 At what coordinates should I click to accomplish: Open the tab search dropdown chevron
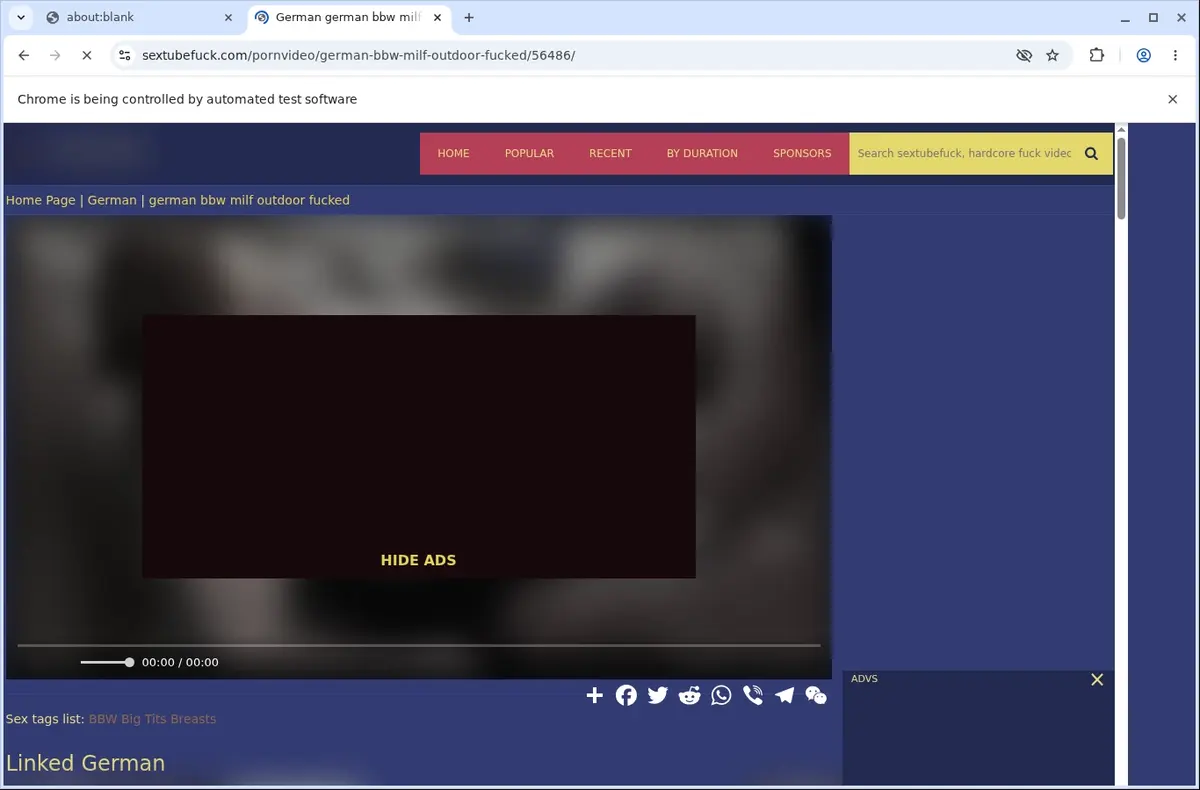pos(21,17)
